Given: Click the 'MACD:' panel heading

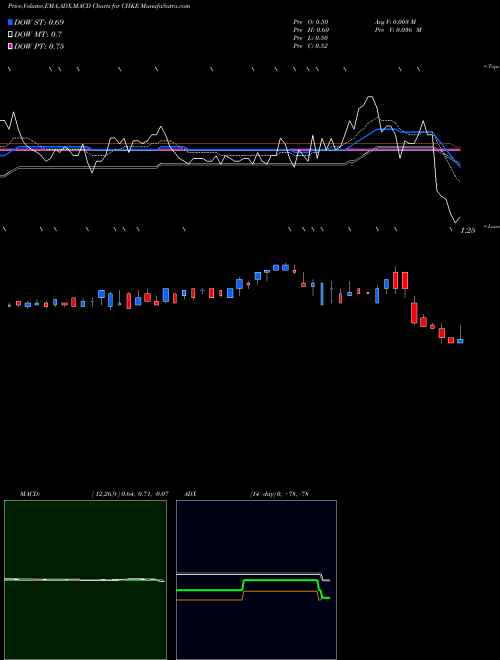Looking at the screenshot, I should tap(30, 494).
